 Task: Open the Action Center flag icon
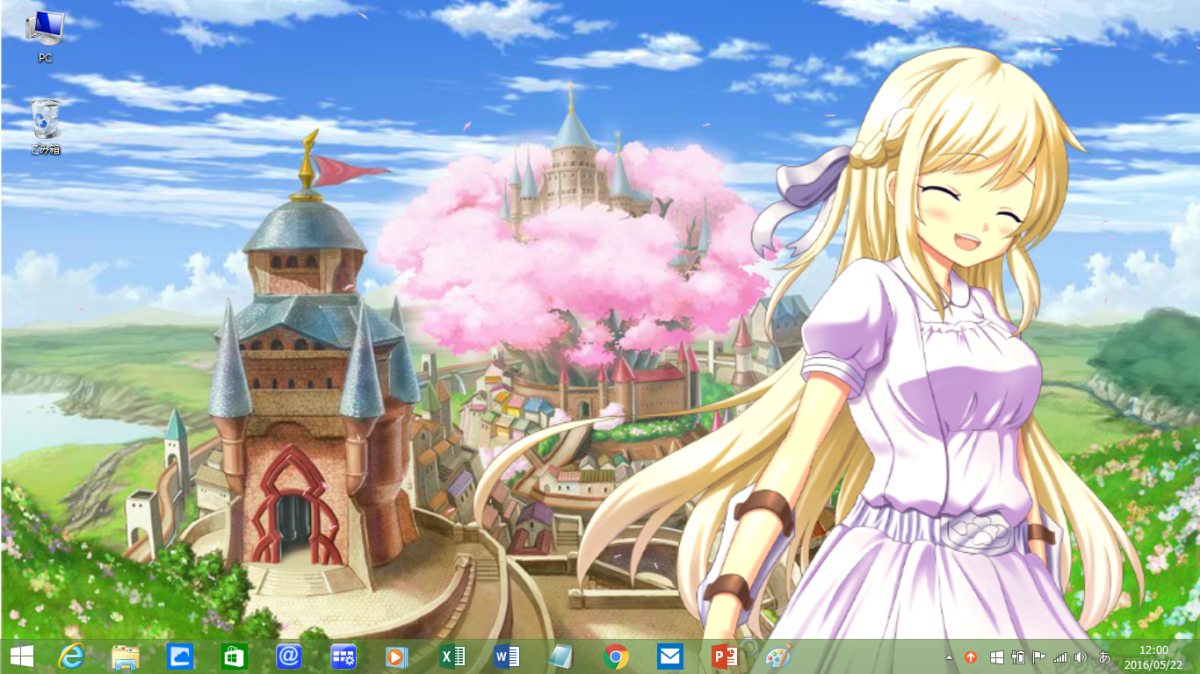click(x=1039, y=658)
